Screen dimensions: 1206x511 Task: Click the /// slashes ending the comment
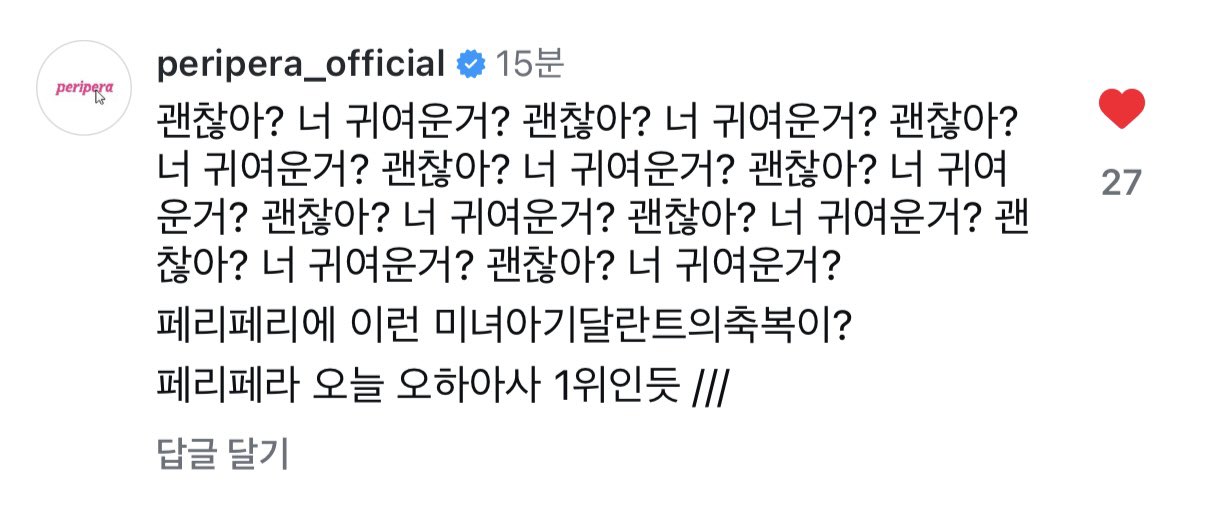coord(709,385)
